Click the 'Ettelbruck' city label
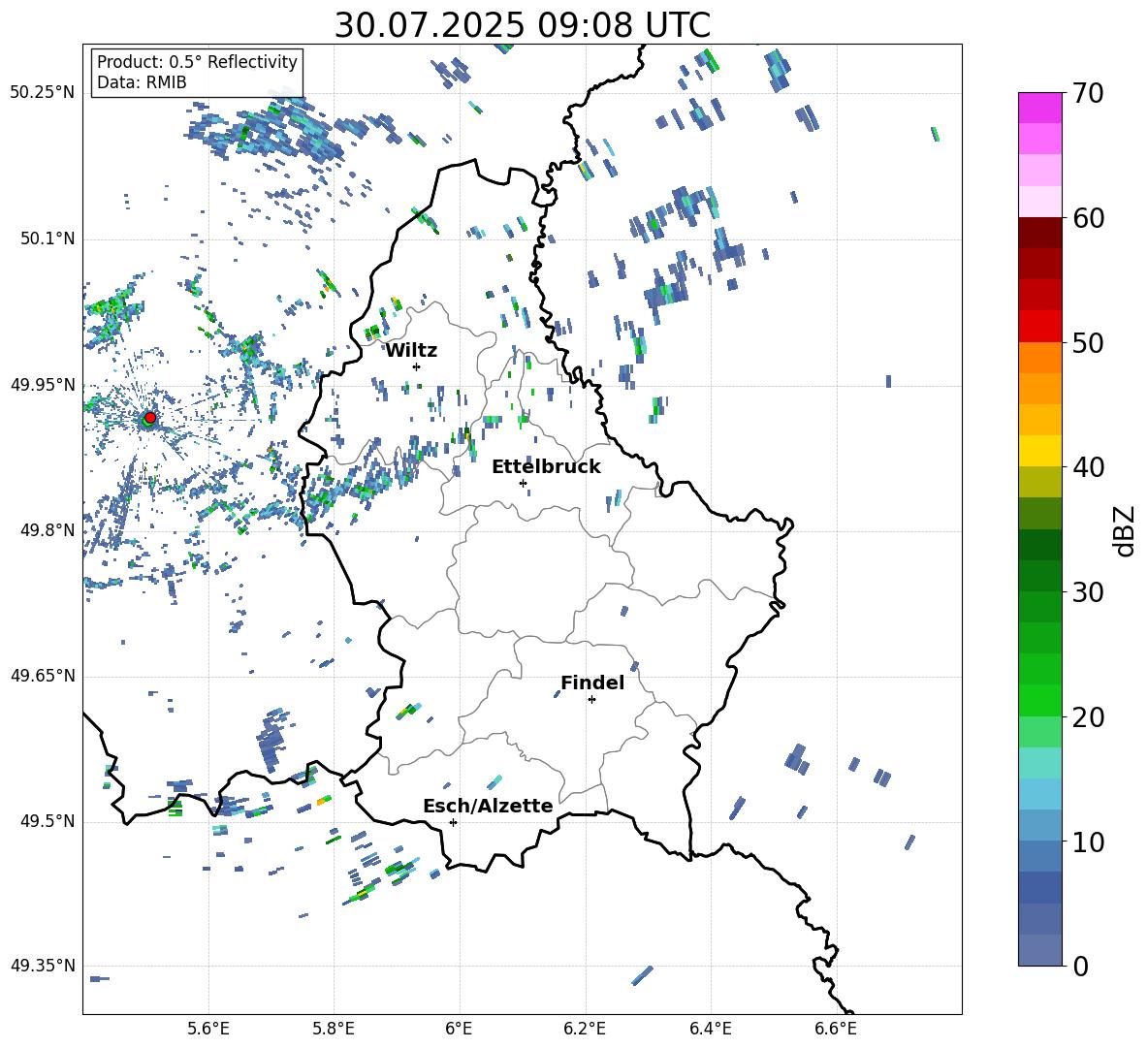 pos(546,467)
